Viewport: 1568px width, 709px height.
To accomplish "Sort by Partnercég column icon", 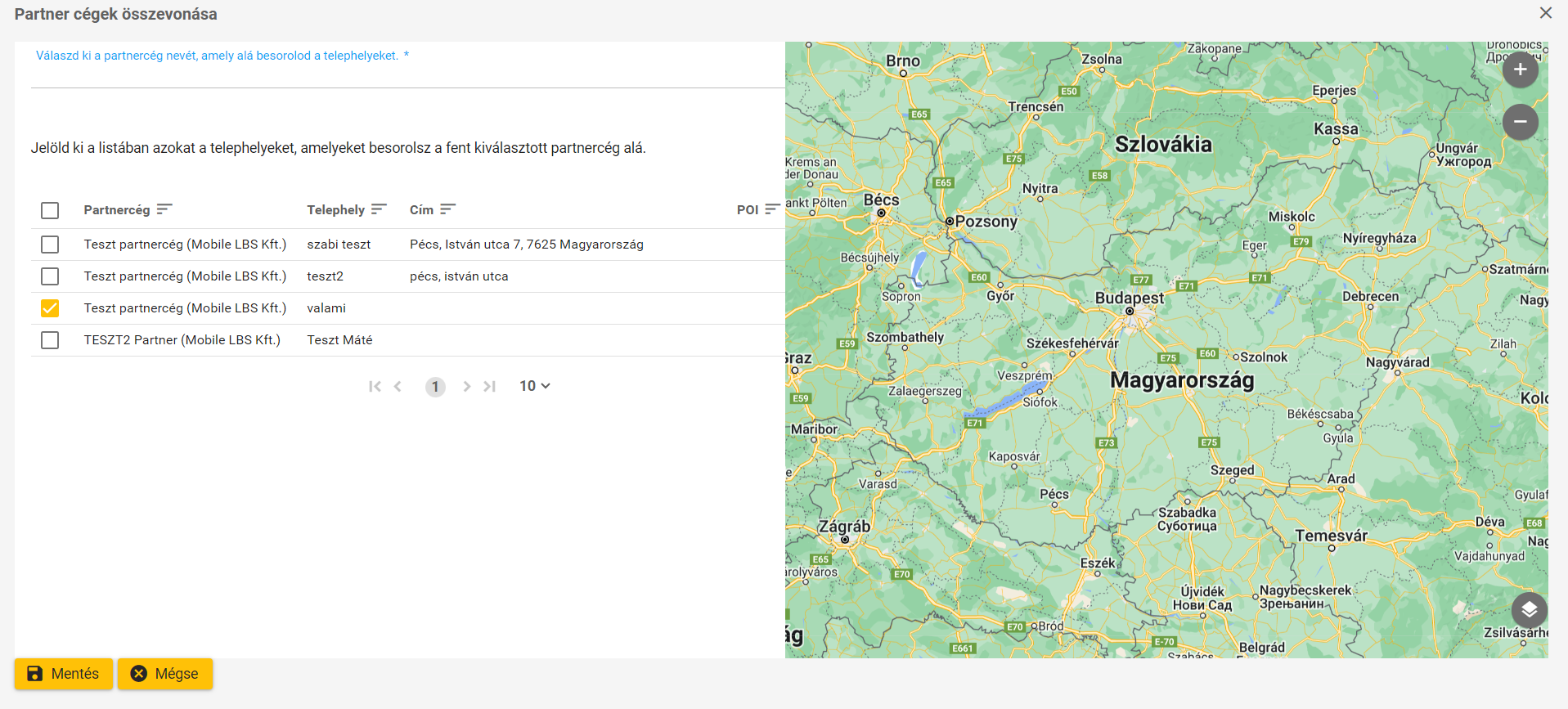I will tap(164, 209).
